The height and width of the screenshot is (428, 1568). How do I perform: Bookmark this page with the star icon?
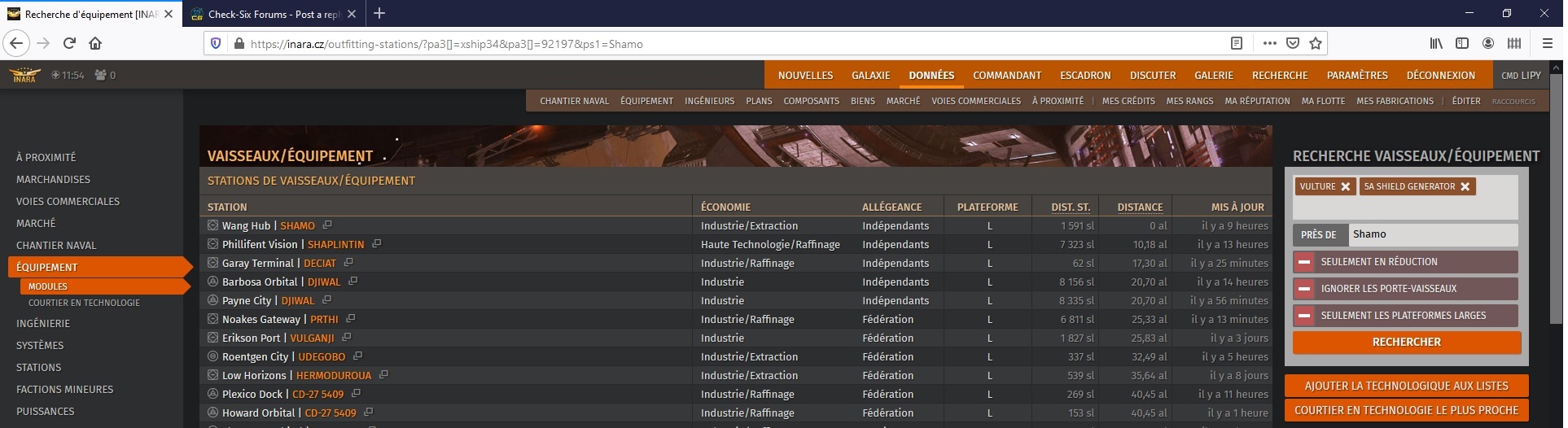(x=1316, y=43)
